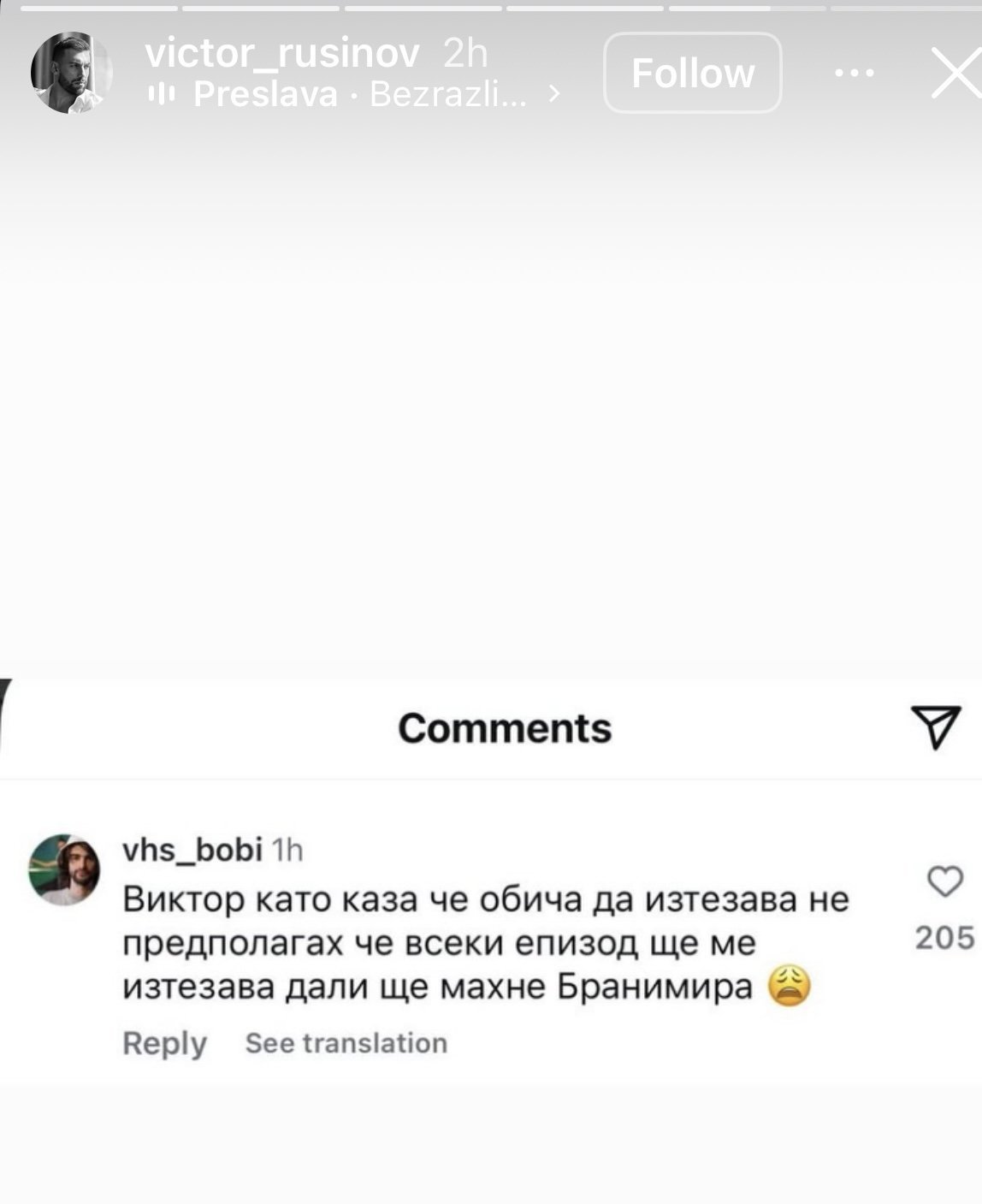Viewport: 982px width, 1204px height.
Task: Open the Preslava Bezrazli... music track label
Action: pos(359,94)
